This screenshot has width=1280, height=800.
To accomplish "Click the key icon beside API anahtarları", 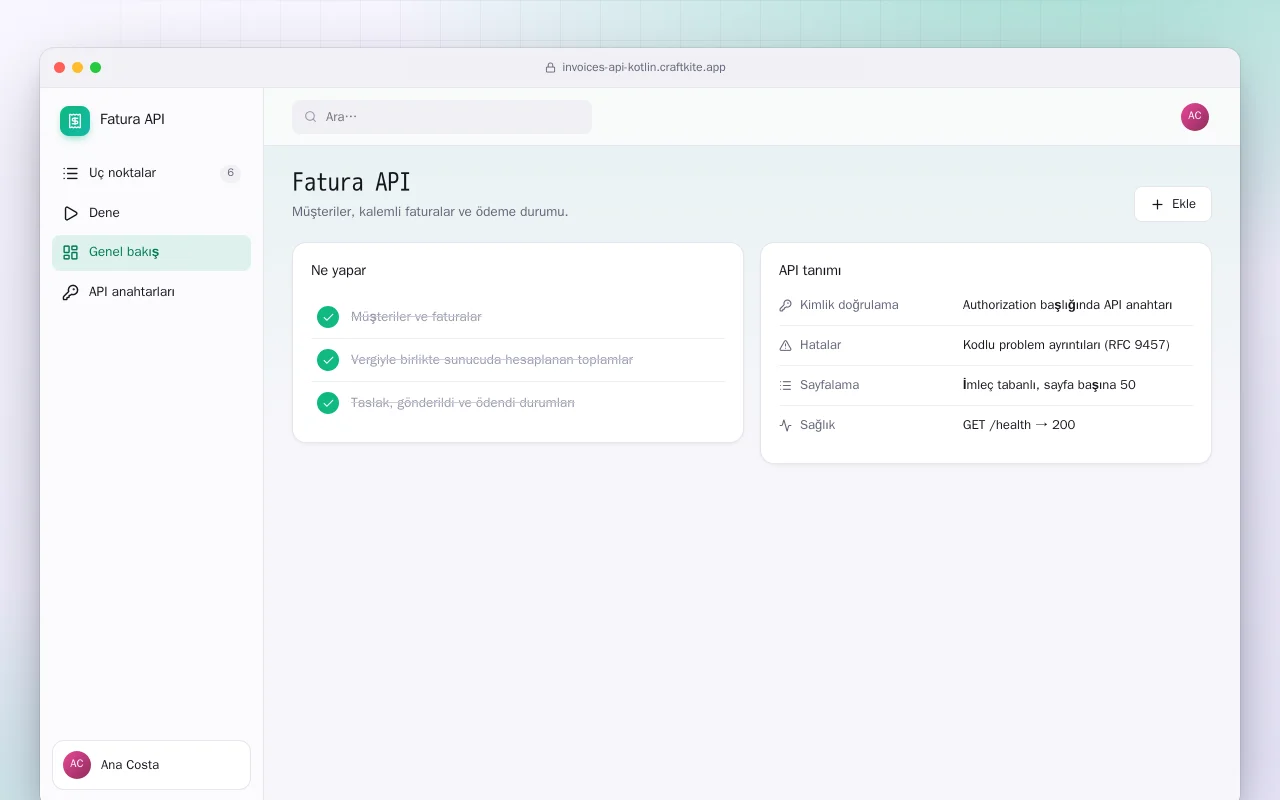I will click(70, 293).
